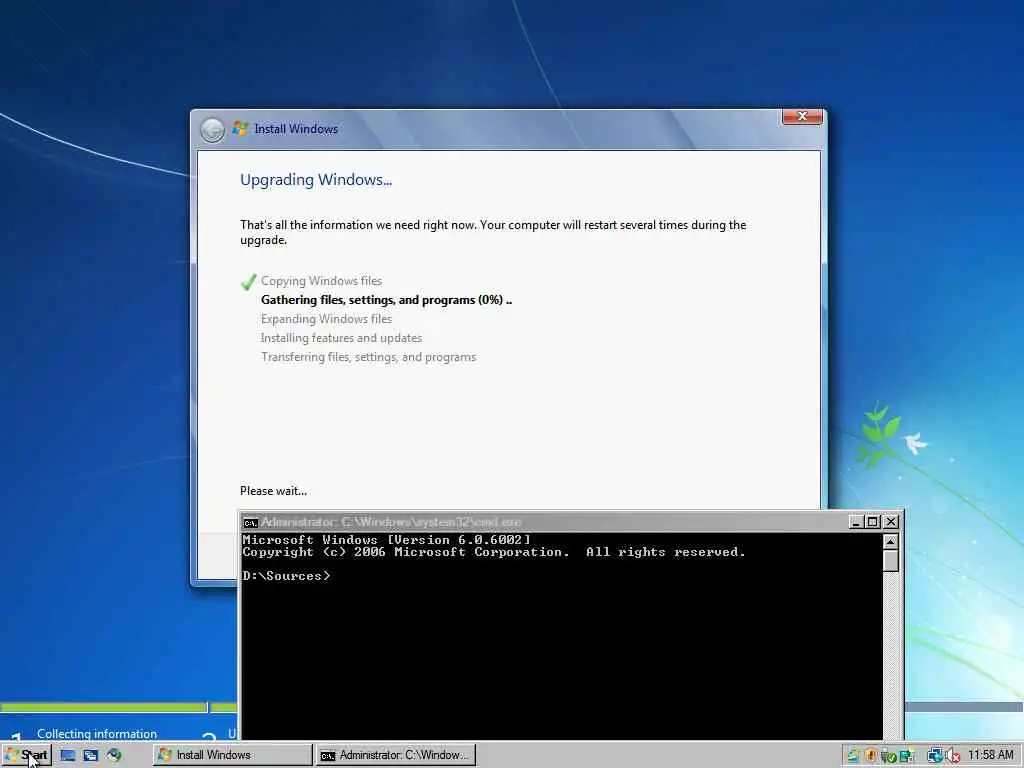Click the 'Please wait...' text
The image size is (1024, 768).
point(273,491)
